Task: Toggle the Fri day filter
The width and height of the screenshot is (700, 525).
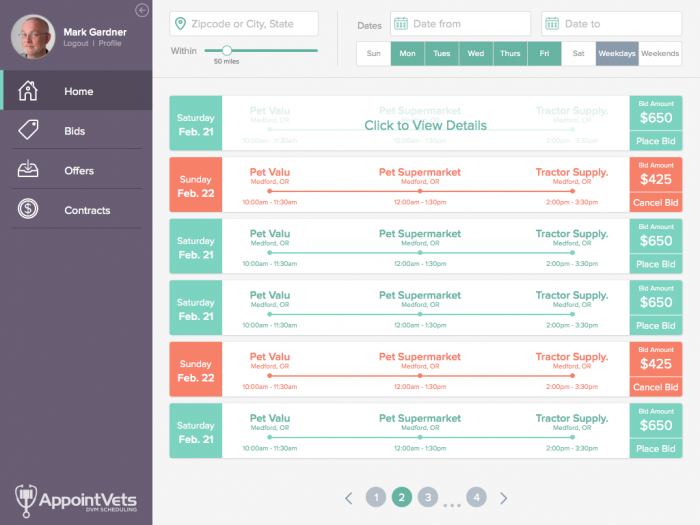Action: pyautogui.click(x=544, y=54)
